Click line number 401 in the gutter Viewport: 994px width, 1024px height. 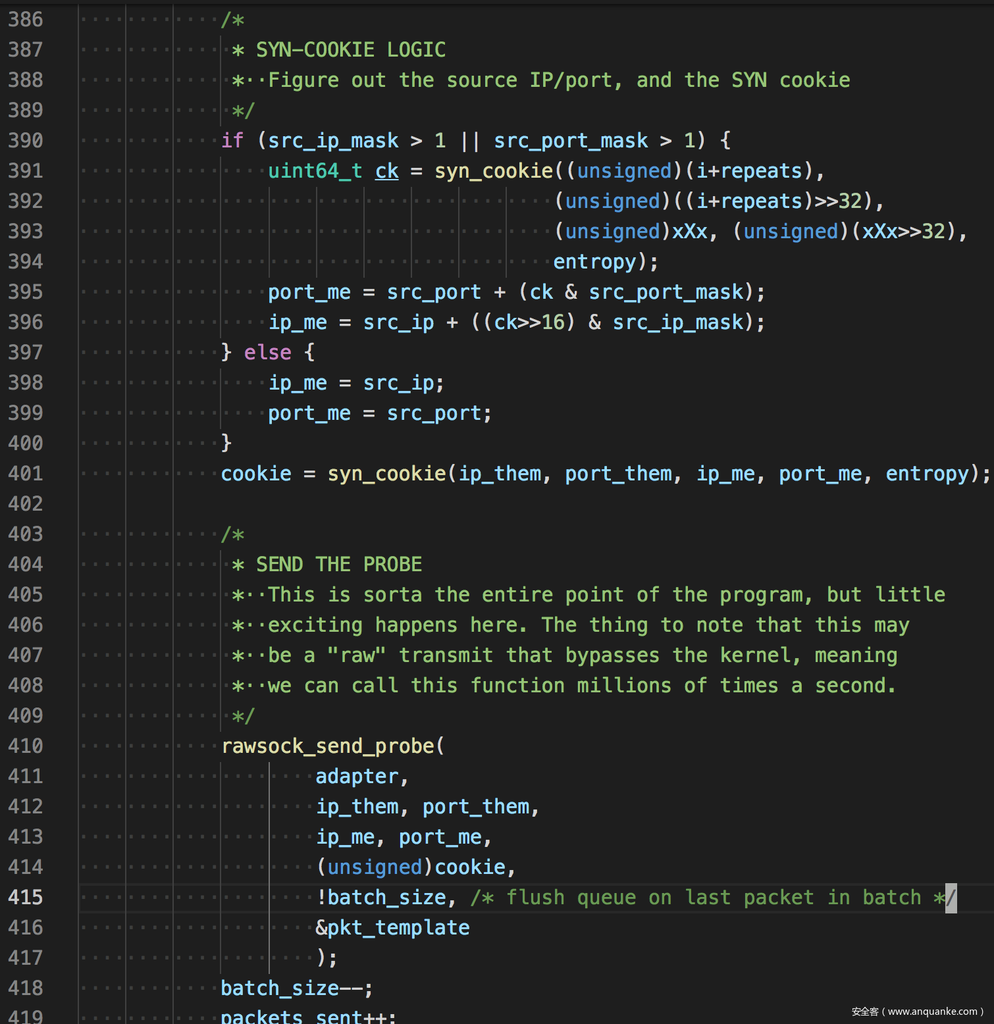coord(25,473)
